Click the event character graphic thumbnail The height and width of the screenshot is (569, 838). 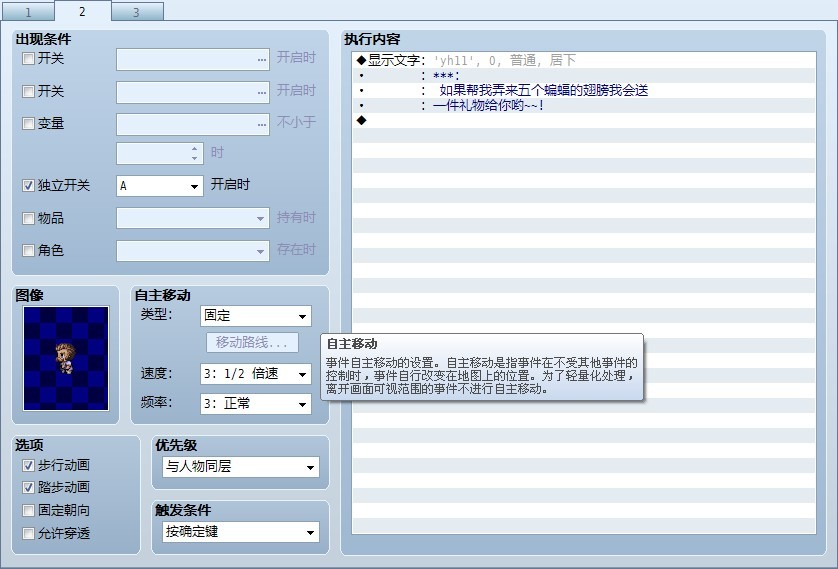pos(66,358)
